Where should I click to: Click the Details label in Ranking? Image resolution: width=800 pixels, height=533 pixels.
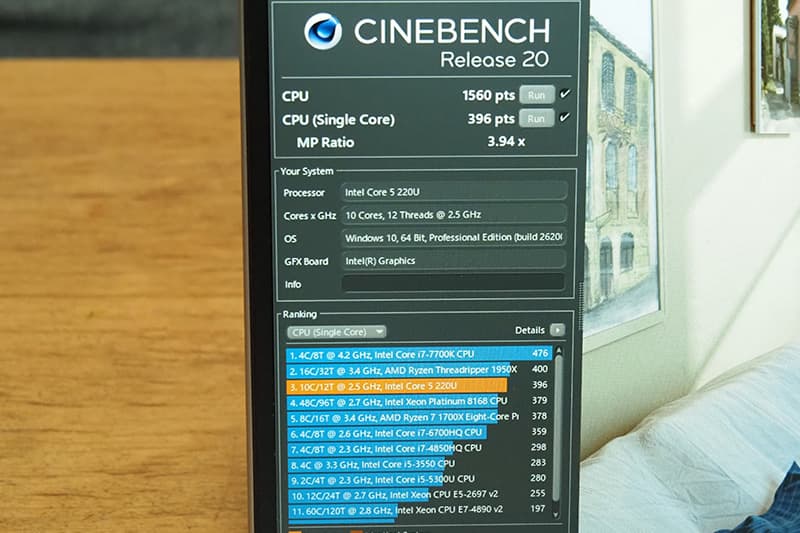(530, 330)
